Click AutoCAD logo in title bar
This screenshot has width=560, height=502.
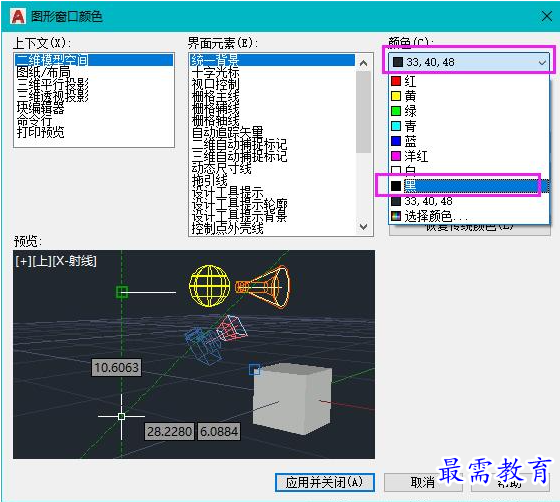[x=18, y=16]
